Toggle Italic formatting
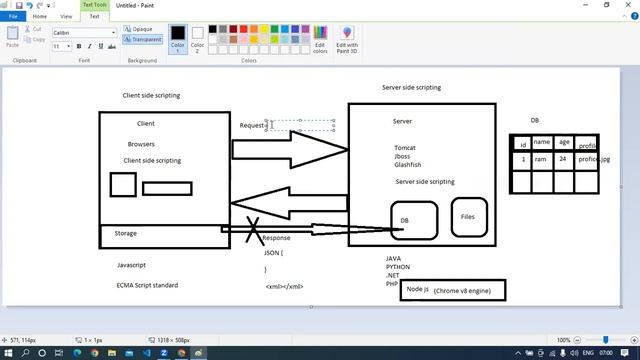Image resolution: width=640 pixels, height=360 pixels. [90, 47]
